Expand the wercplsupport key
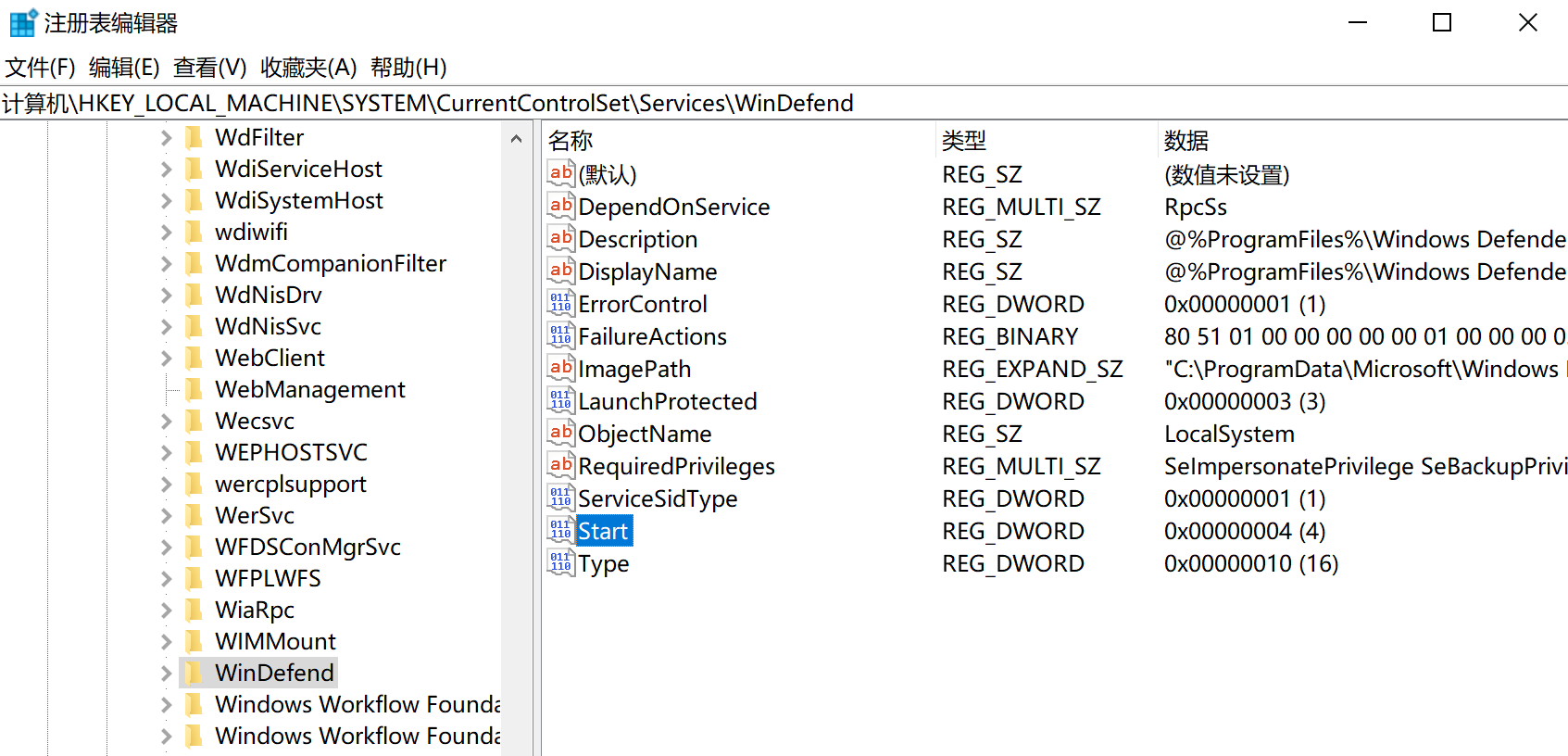1568x756 pixels. tap(166, 484)
